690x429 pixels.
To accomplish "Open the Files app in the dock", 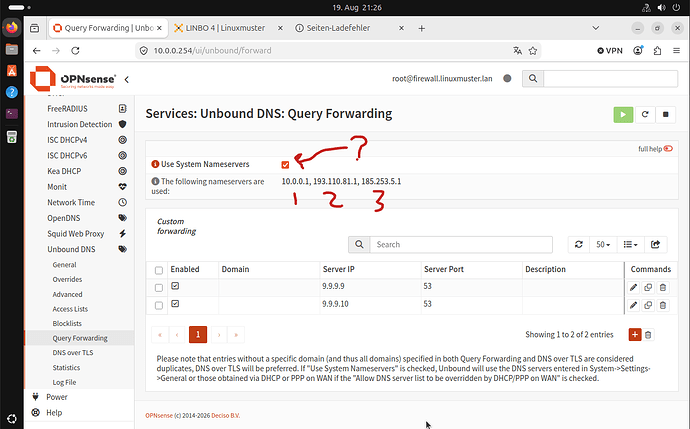I will 12,49.
